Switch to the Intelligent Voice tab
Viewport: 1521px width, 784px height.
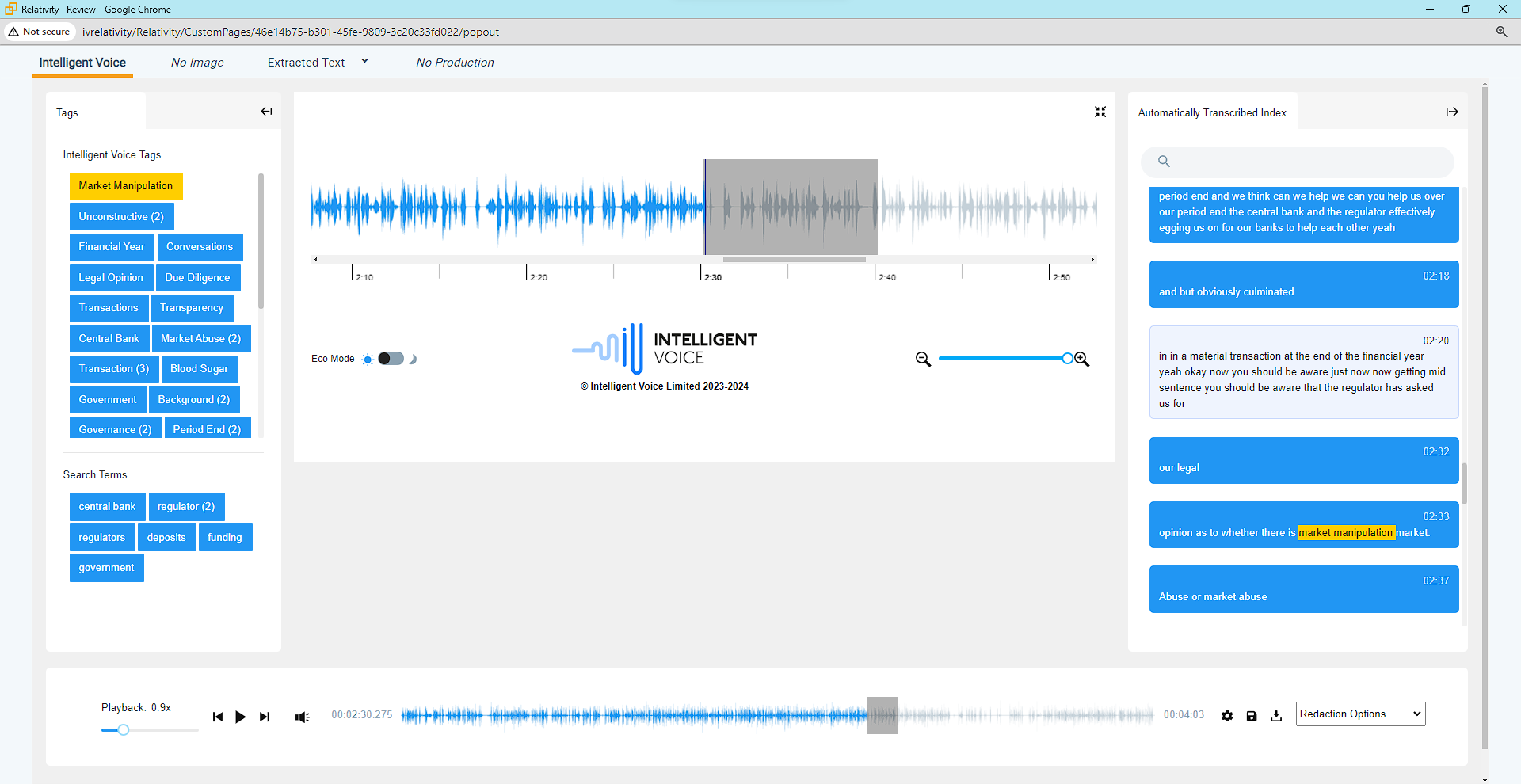(82, 63)
